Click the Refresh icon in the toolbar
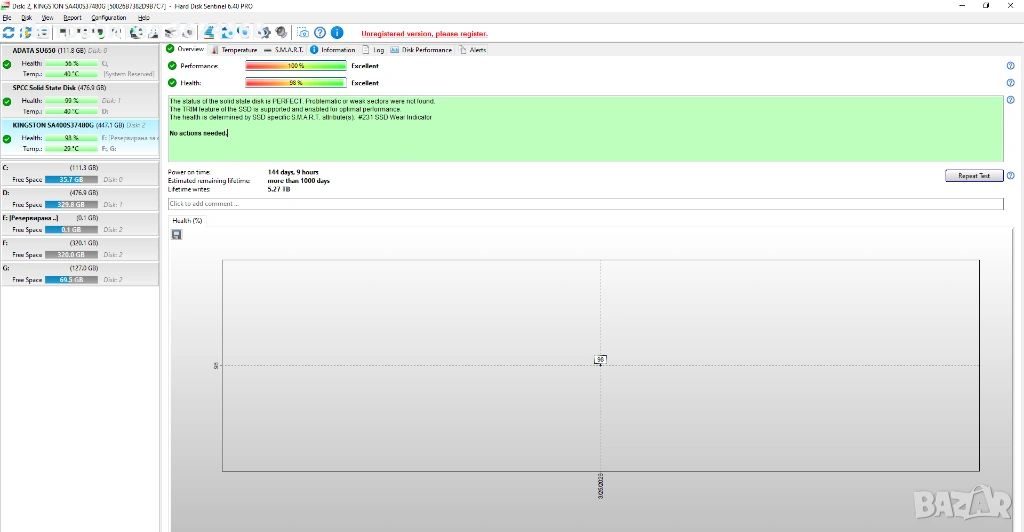 click(x=9, y=33)
